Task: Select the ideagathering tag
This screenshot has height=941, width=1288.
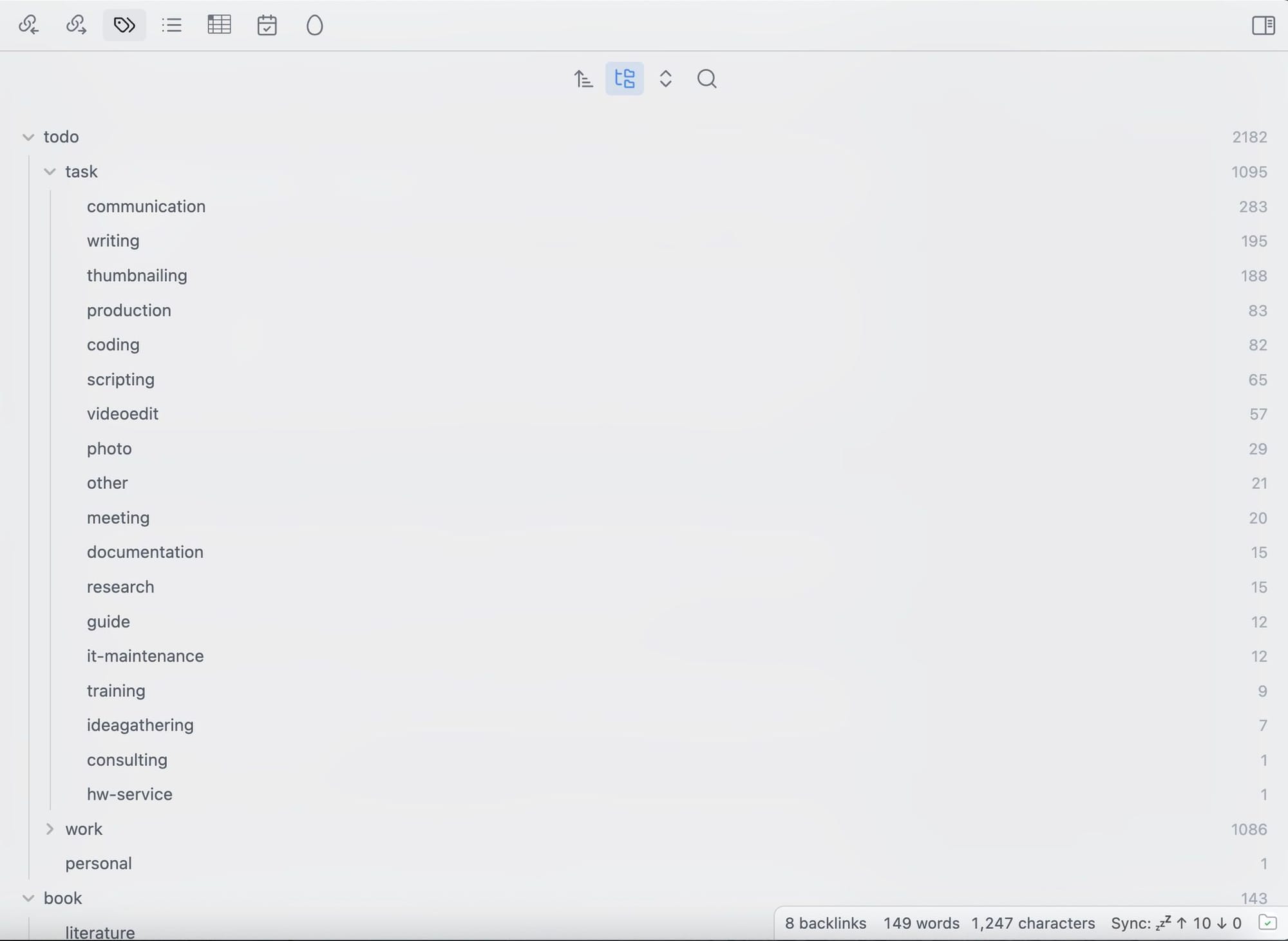Action: coord(140,725)
